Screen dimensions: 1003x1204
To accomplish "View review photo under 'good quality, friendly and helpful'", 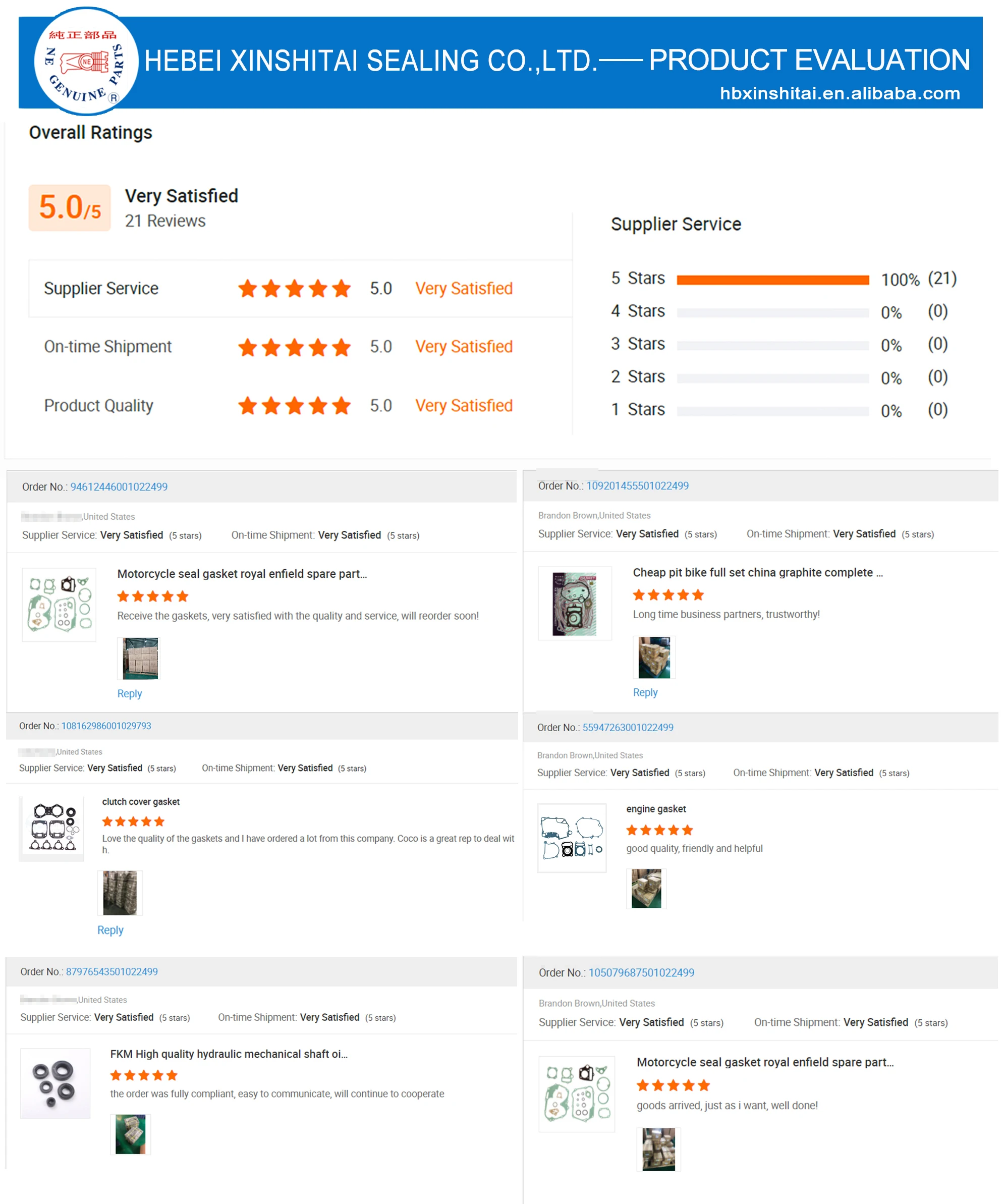I will pos(646,889).
